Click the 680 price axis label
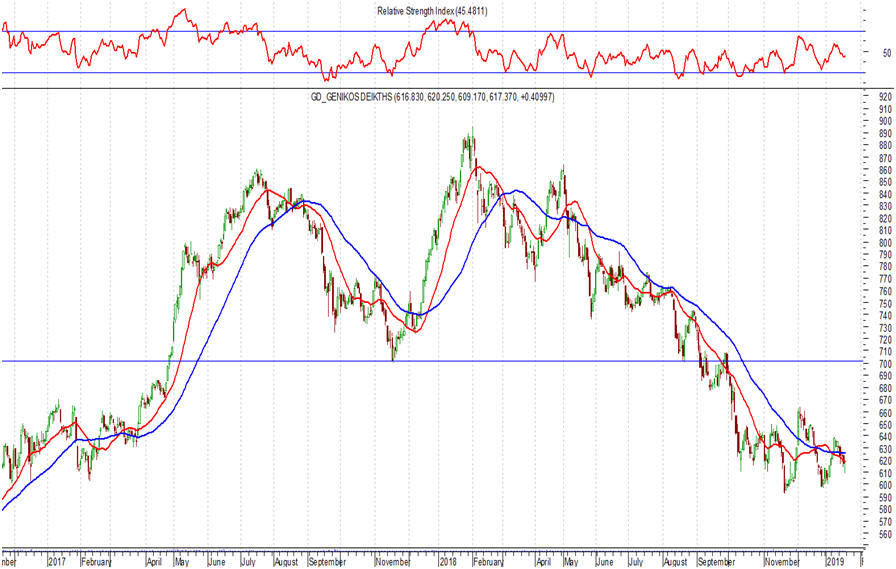896x569 pixels. click(885, 388)
